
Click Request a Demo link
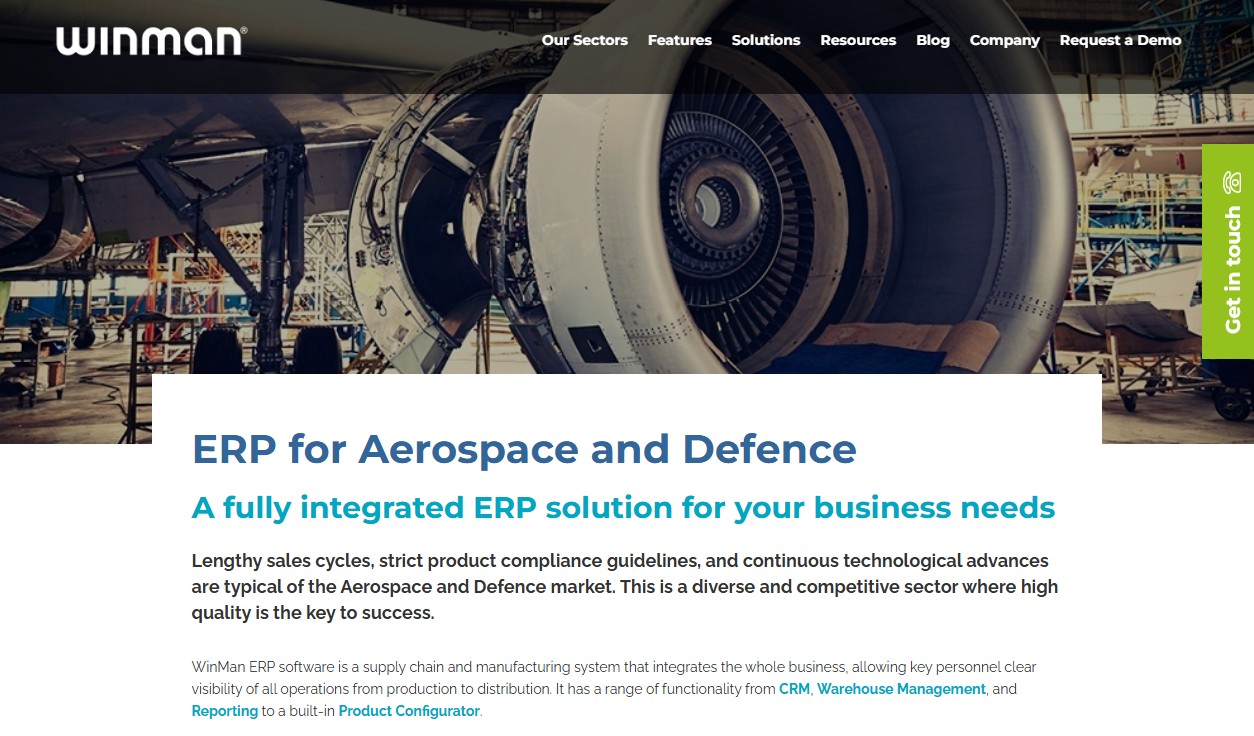(1120, 40)
